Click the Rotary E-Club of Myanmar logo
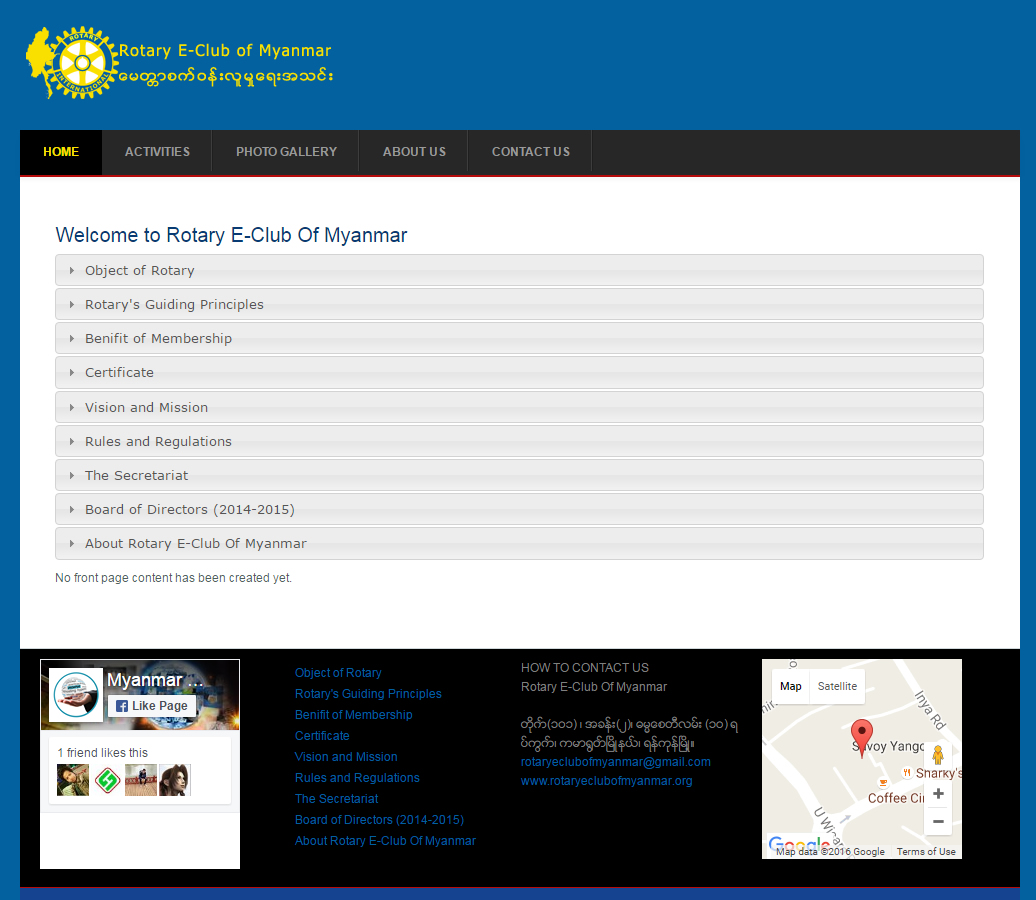This screenshot has height=900, width=1036. pos(180,63)
